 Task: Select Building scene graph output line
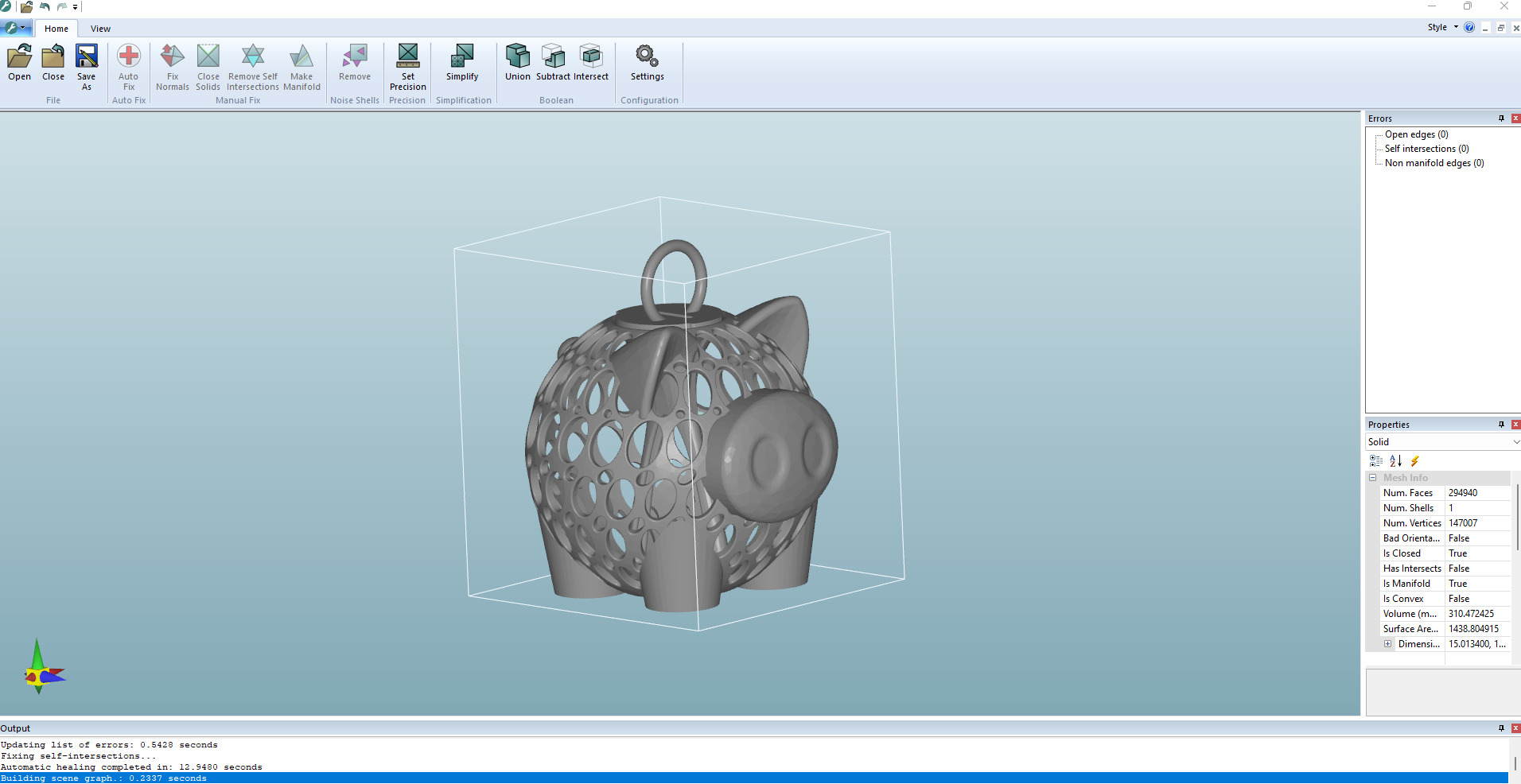[753, 778]
